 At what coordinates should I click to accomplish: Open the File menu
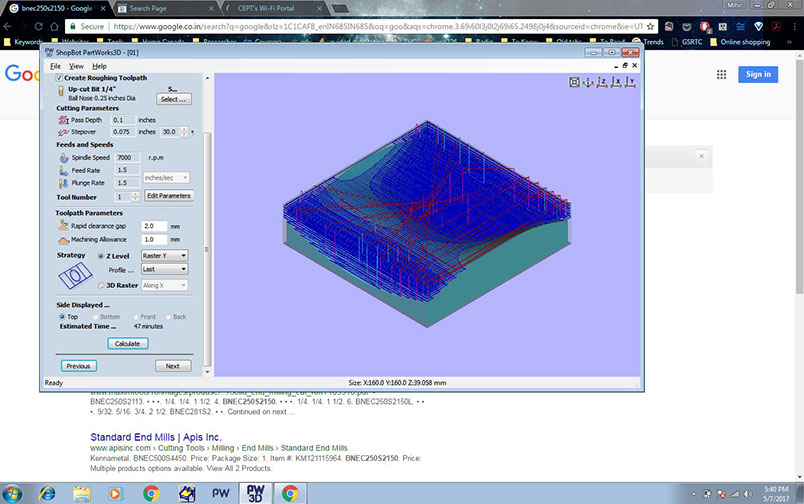point(55,66)
